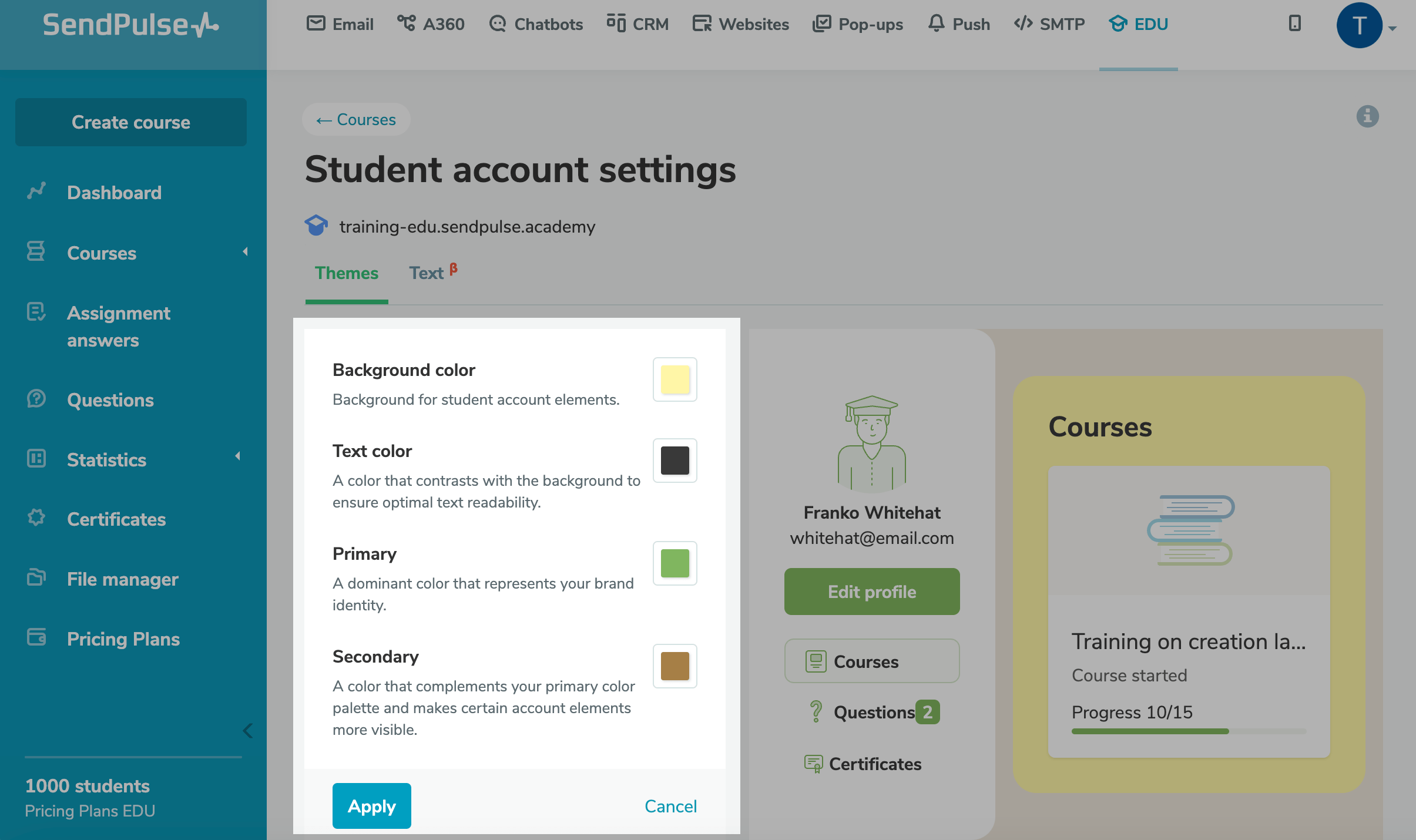The image size is (1416, 840).
Task: Open Assignment answers in sidebar
Action: pyautogui.click(x=119, y=327)
